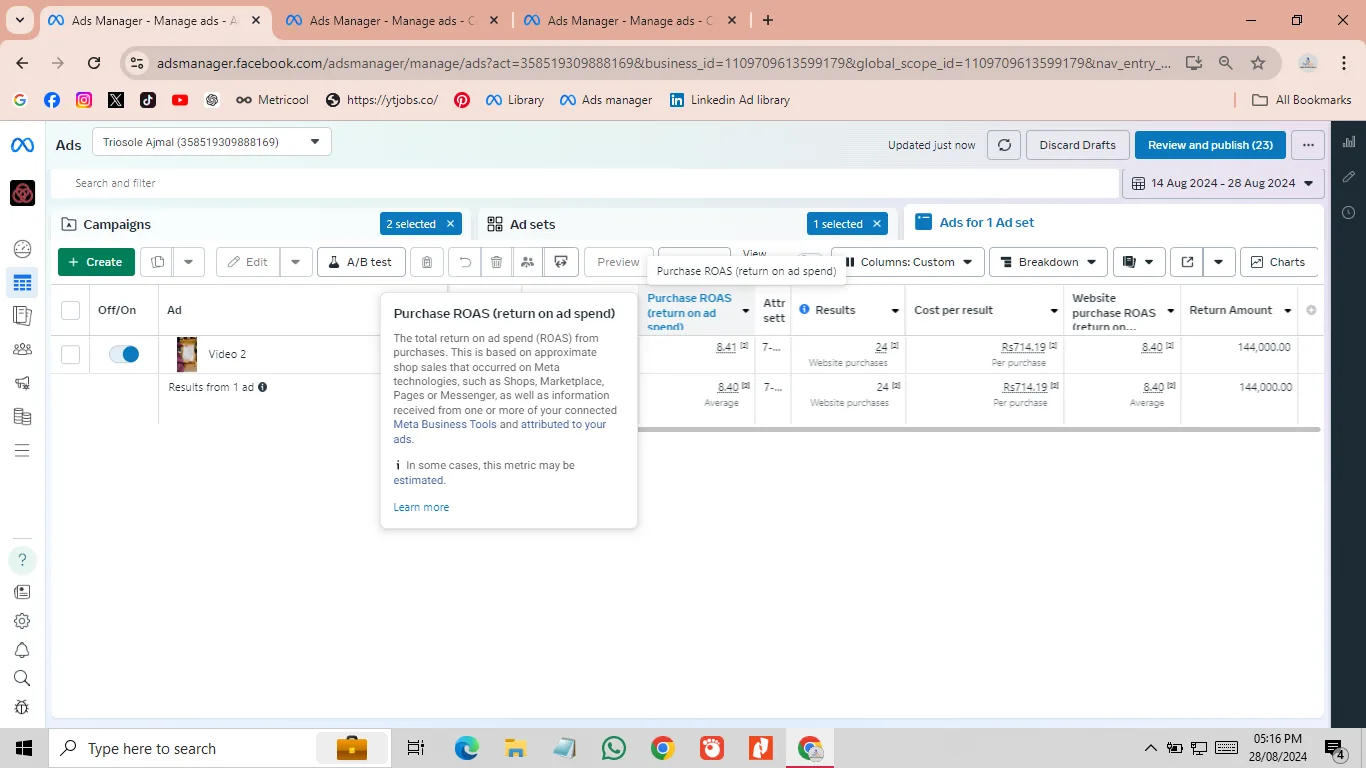Click the undo arrow icon
1366x768 pixels.
[465, 262]
